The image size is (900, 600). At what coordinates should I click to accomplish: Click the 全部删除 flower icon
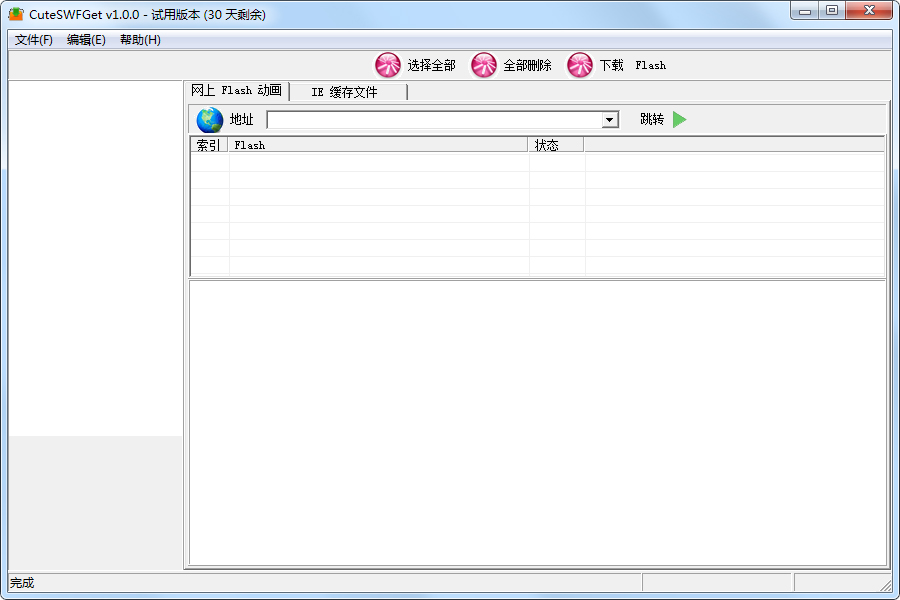(484, 64)
